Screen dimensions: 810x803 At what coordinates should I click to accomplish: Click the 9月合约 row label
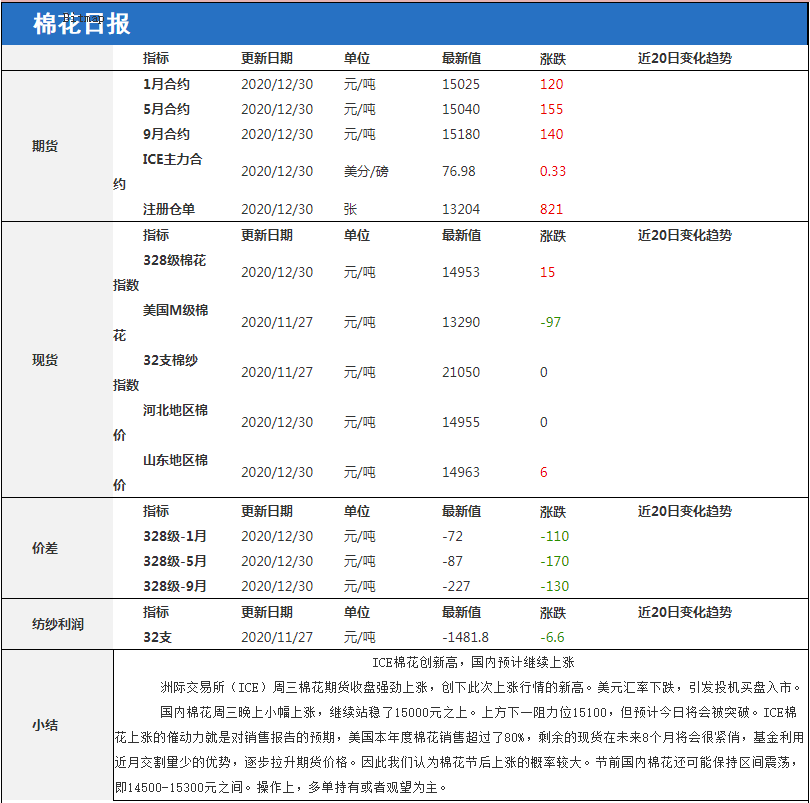(166, 134)
